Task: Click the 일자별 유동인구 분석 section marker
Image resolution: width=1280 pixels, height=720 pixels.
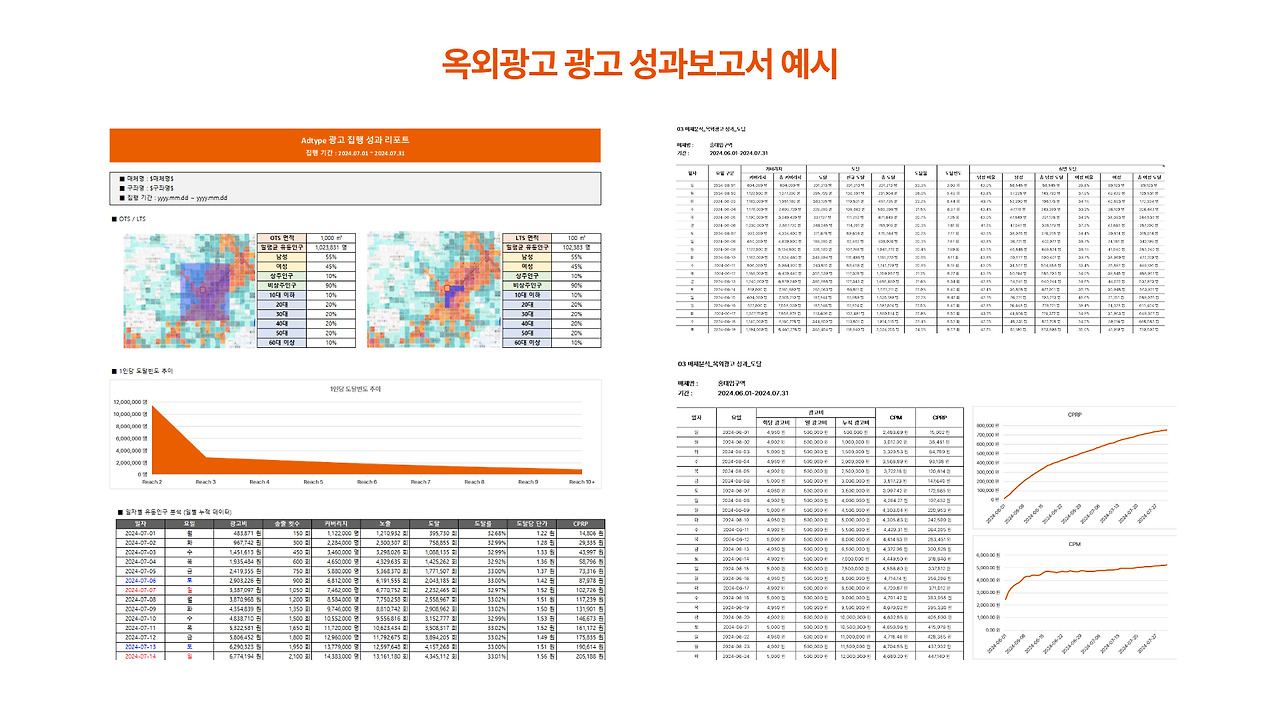Action: click(119, 512)
